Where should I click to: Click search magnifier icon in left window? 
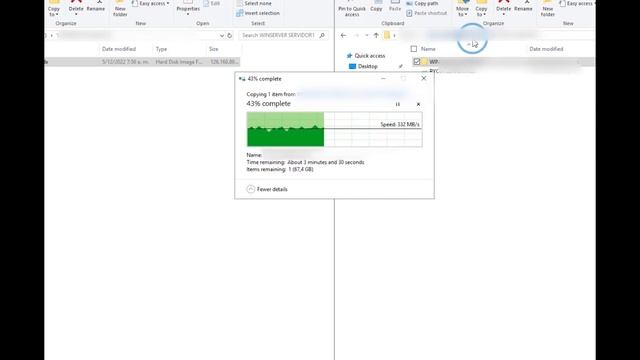(322, 36)
